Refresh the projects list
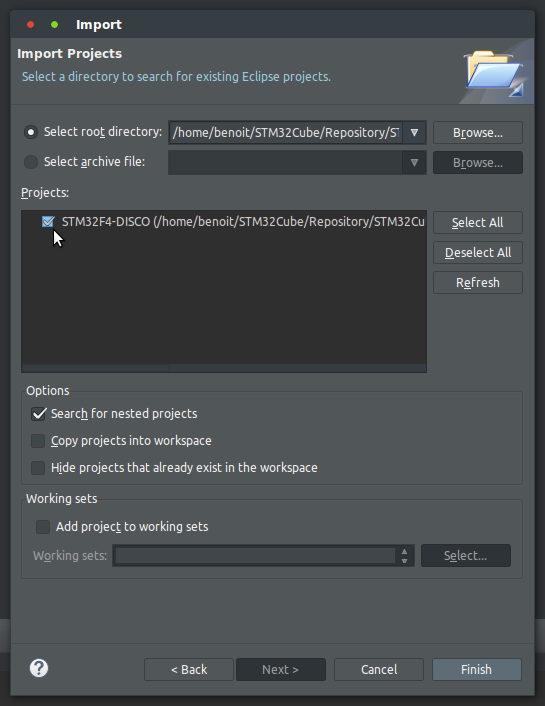Viewport: 545px width, 706px height. tap(478, 283)
